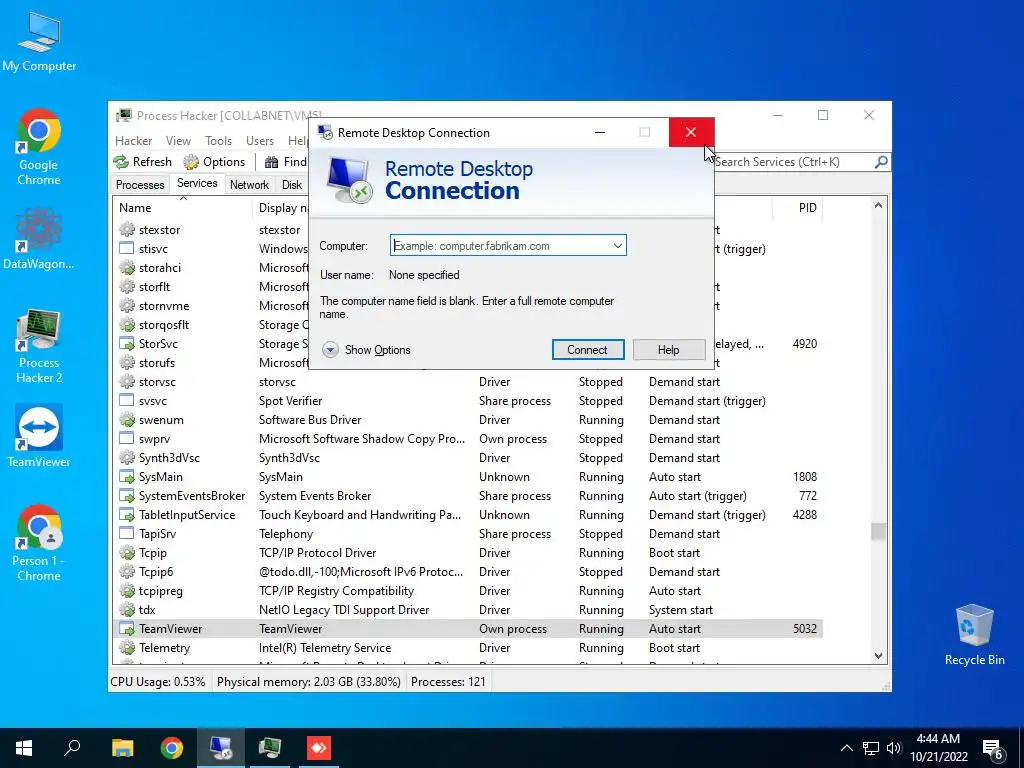Image resolution: width=1024 pixels, height=768 pixels.
Task: Click the Help button in Remote Desktop
Action: point(668,349)
